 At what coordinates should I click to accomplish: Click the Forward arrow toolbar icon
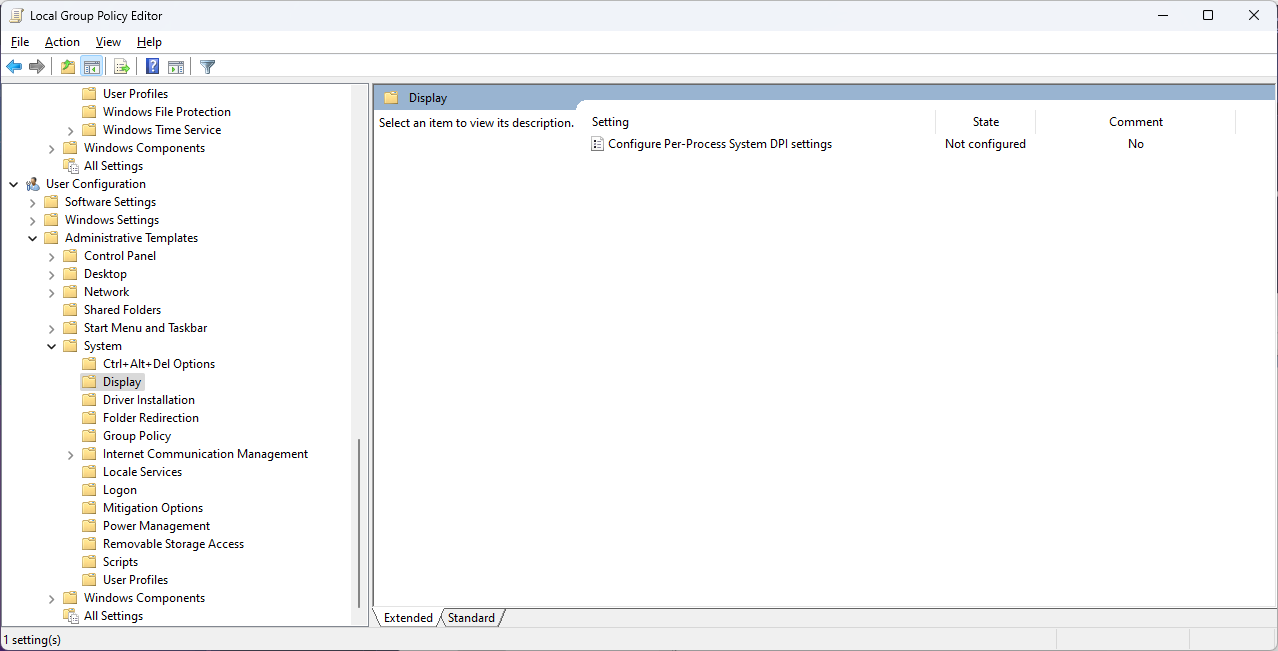pos(37,67)
